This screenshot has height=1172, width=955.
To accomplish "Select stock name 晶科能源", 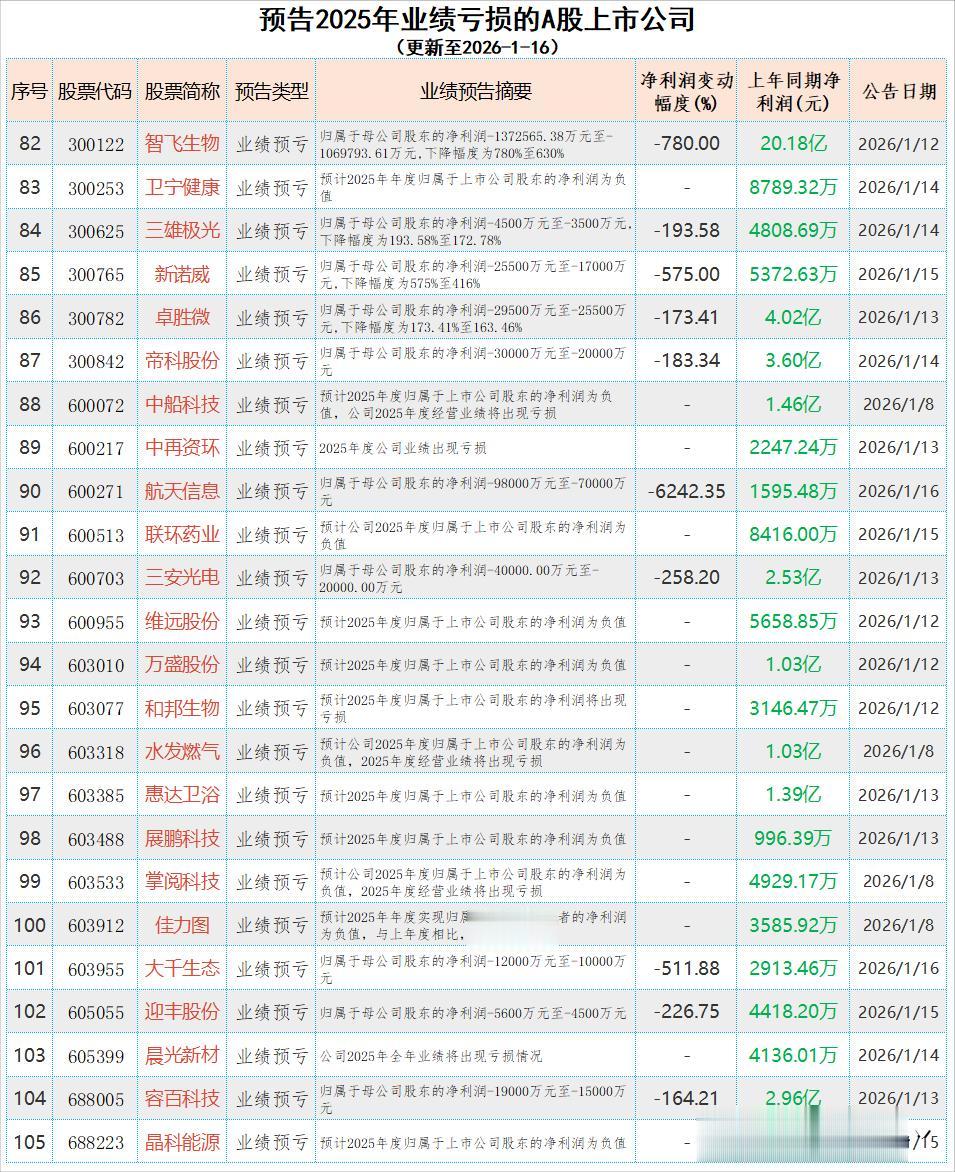I will (182, 1142).
